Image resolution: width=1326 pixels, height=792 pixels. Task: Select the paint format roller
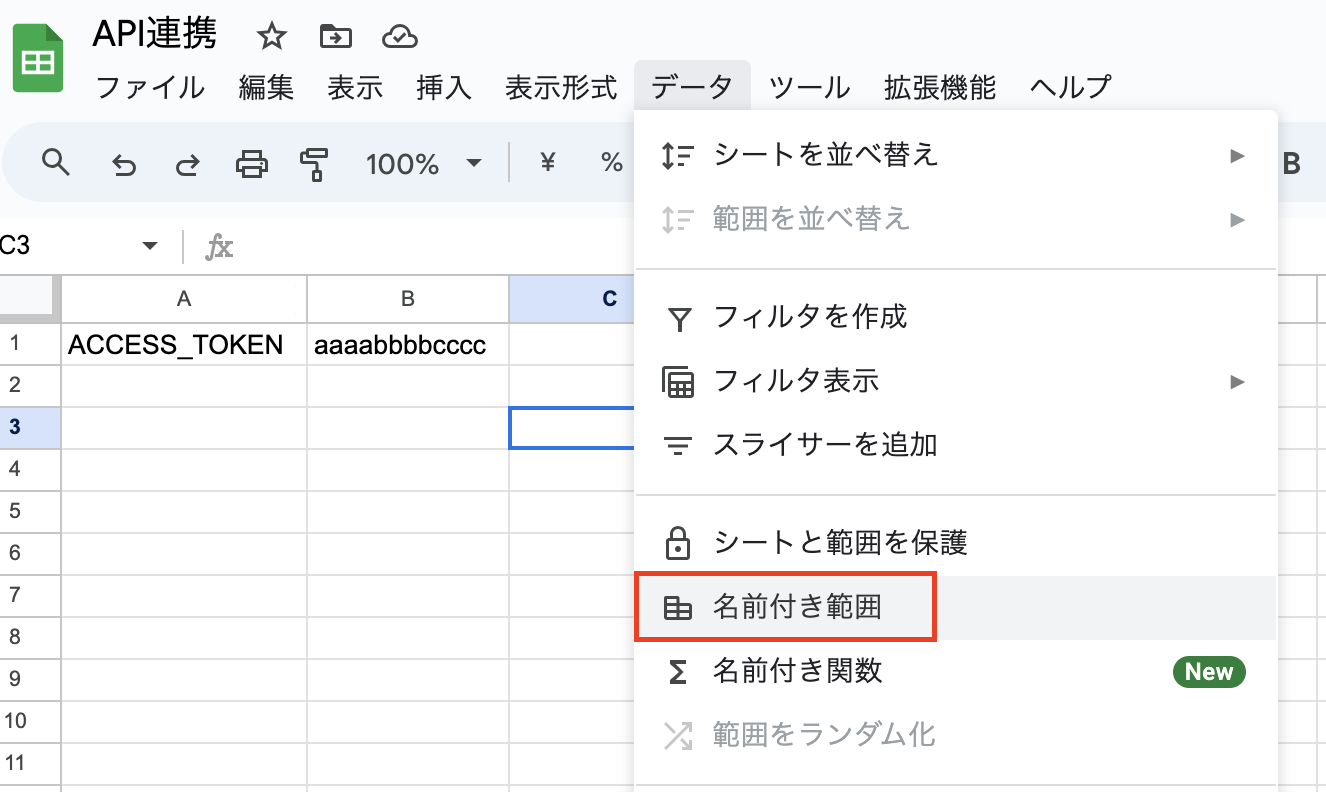(x=315, y=163)
